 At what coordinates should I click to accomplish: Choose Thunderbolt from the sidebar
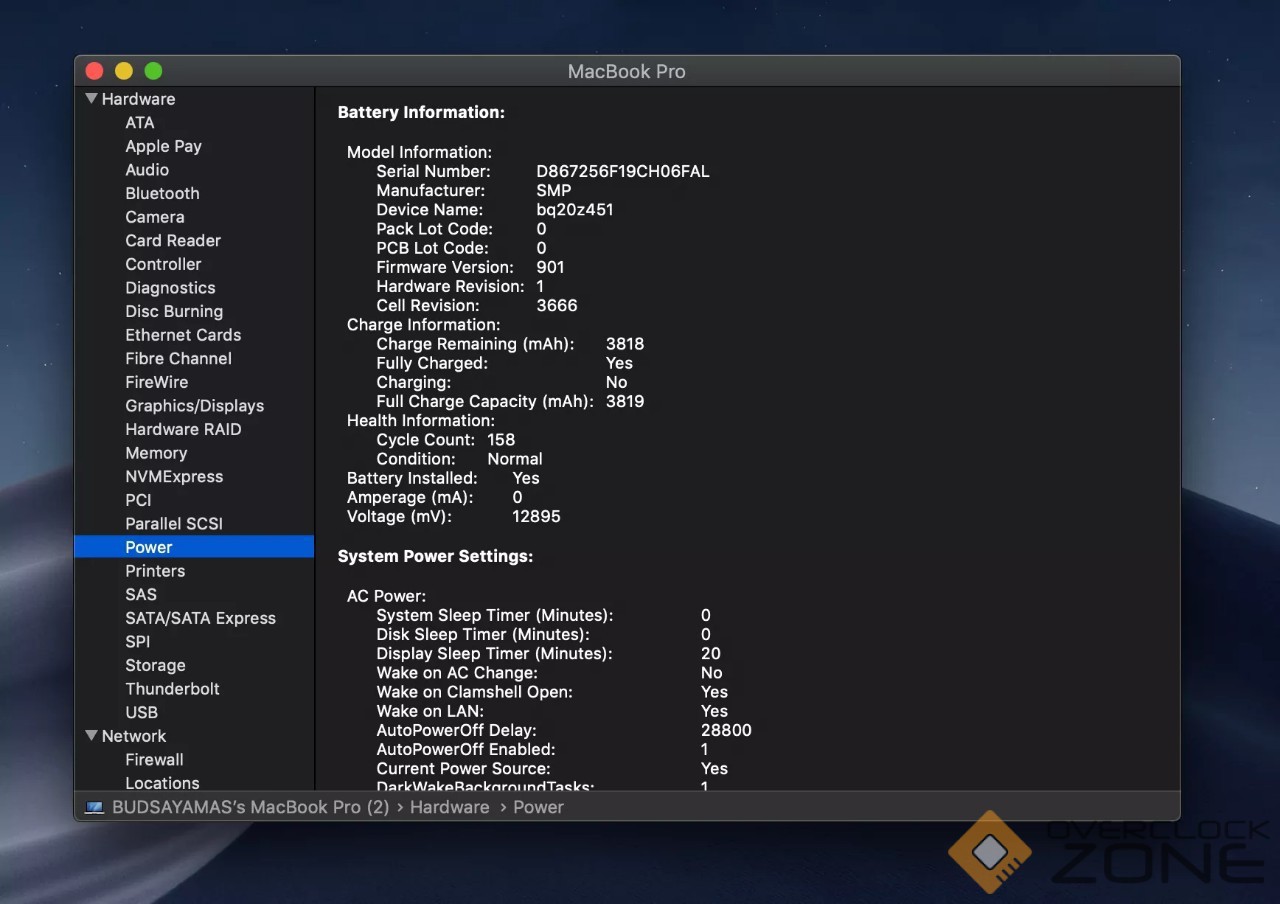tap(172, 689)
